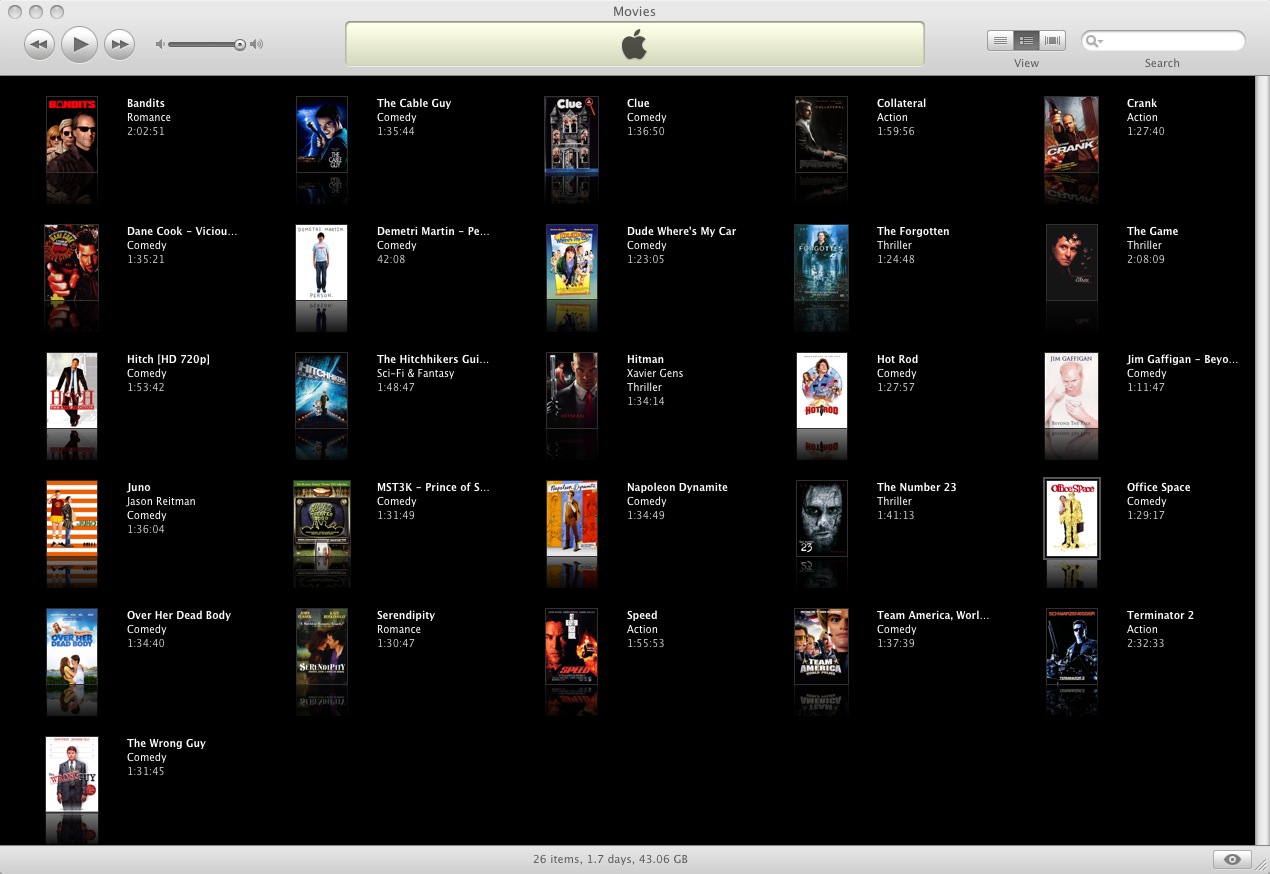Click "Dude Where's My Car" title
The image size is (1270, 874).
(681, 231)
